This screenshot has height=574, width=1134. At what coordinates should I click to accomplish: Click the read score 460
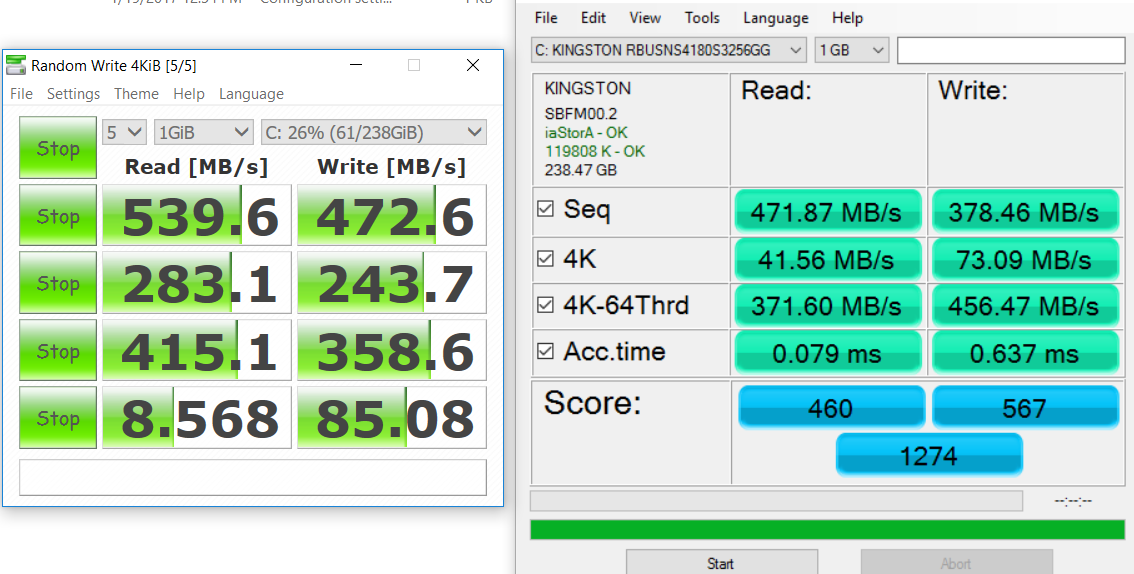coord(831,408)
